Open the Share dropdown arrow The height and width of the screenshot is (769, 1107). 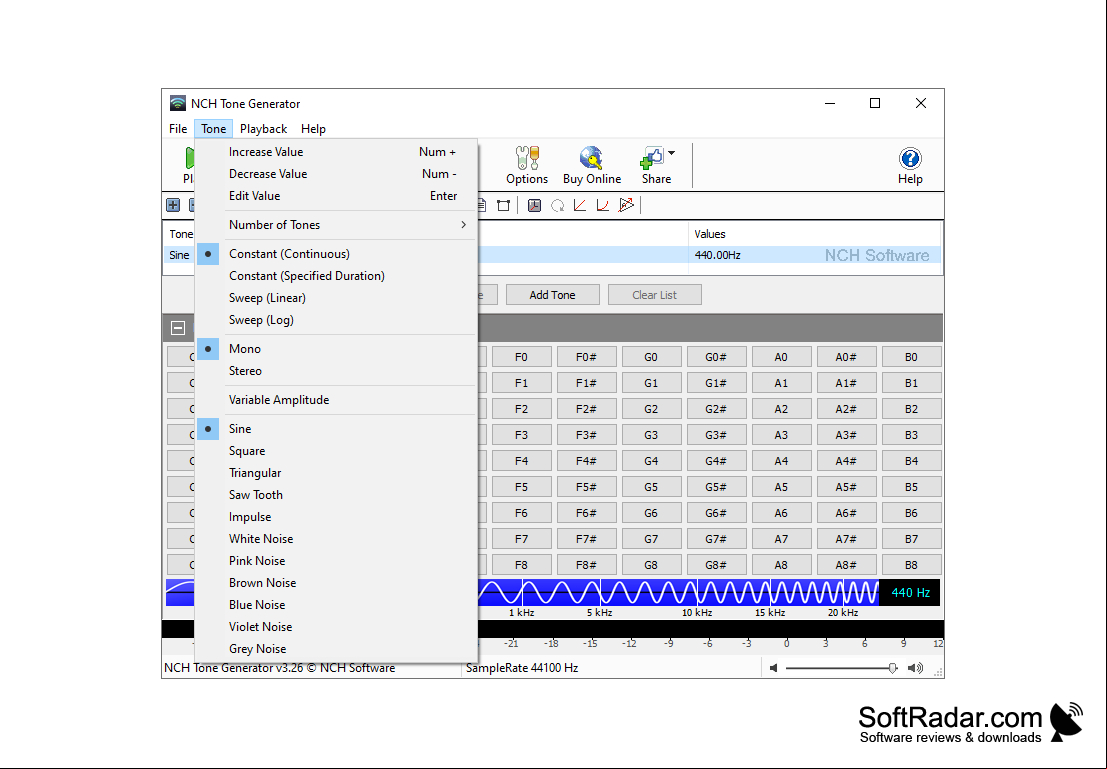pyautogui.click(x=671, y=153)
